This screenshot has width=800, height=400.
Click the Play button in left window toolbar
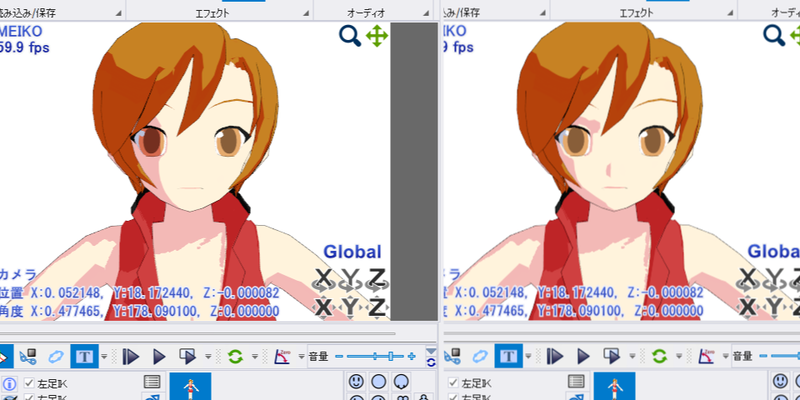click(x=160, y=356)
